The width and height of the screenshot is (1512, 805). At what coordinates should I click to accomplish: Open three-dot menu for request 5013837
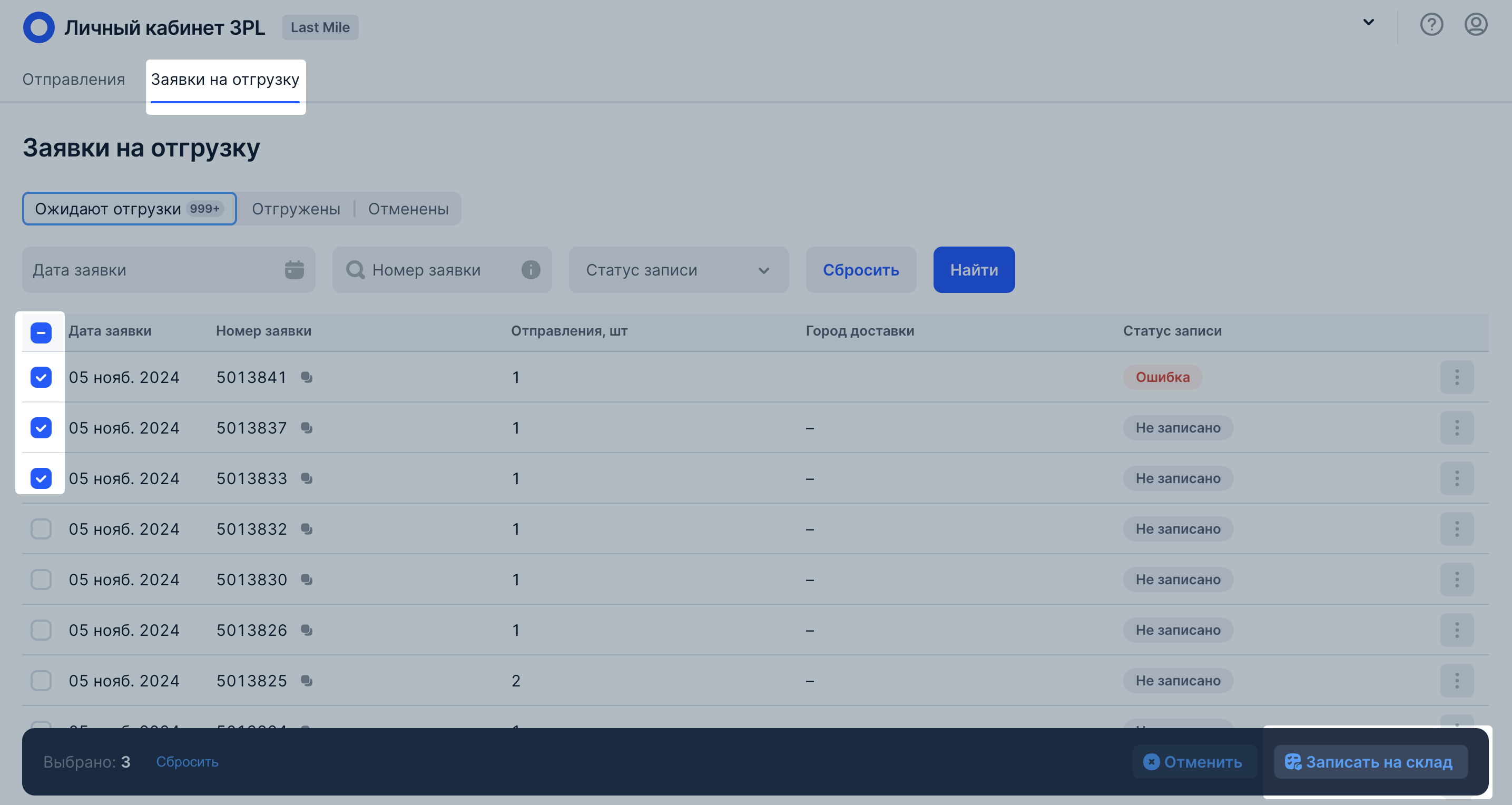[1456, 427]
